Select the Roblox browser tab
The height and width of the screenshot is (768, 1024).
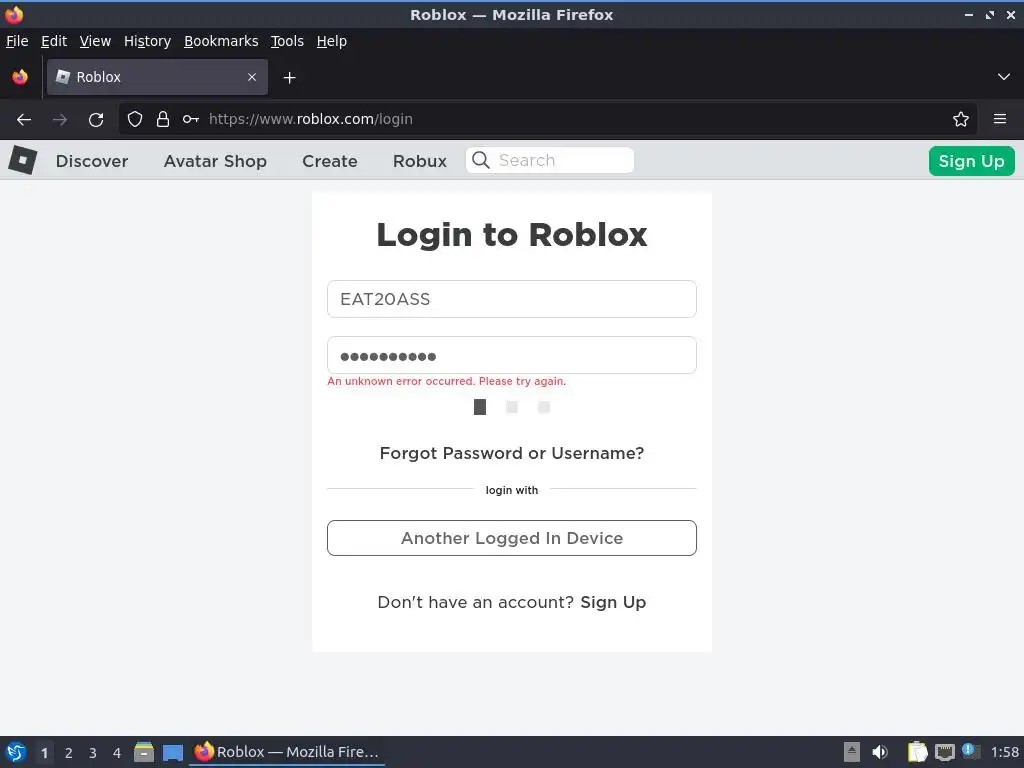point(157,77)
